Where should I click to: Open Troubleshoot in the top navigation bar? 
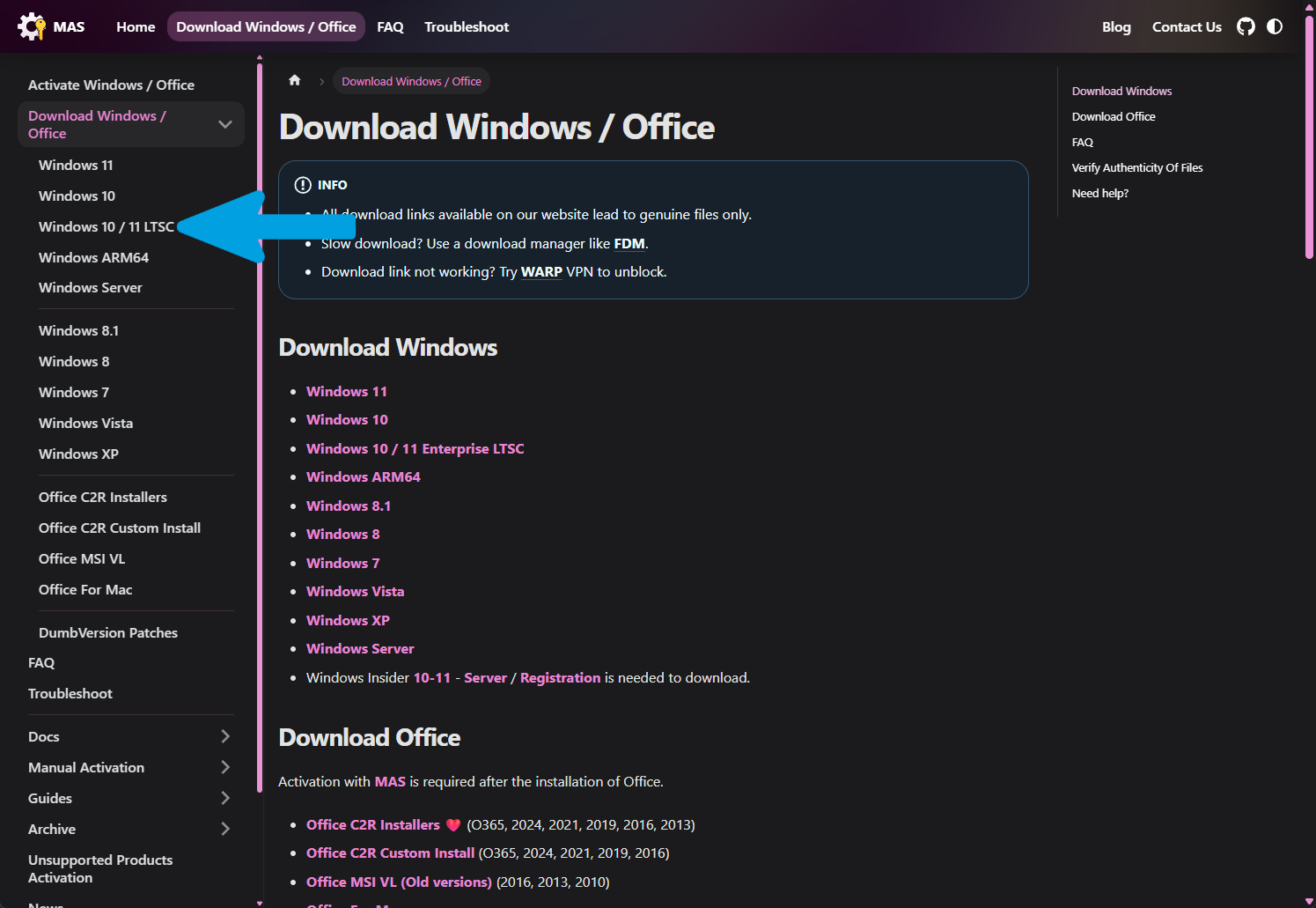pos(467,26)
